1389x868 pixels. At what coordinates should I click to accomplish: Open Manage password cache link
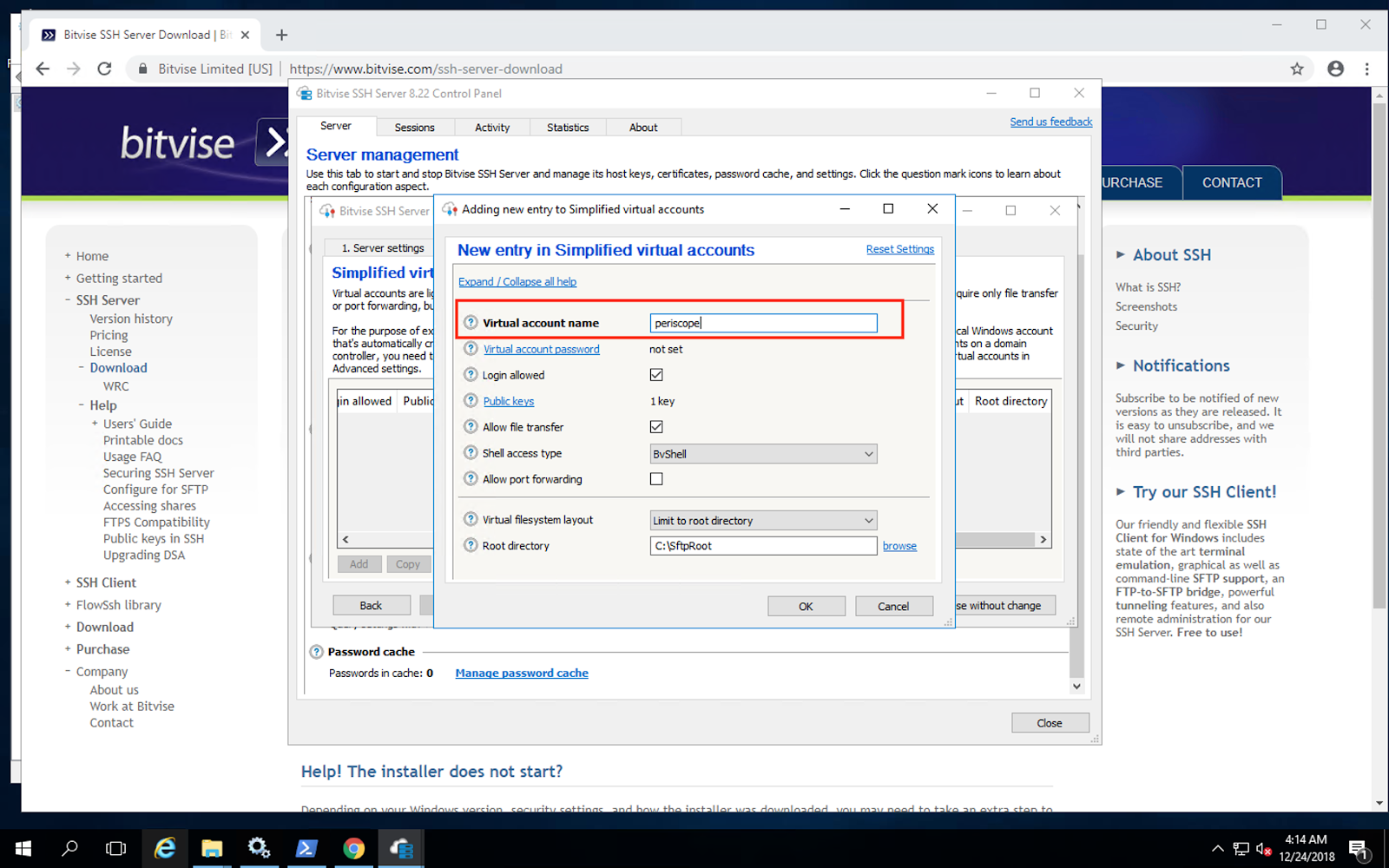(x=522, y=673)
